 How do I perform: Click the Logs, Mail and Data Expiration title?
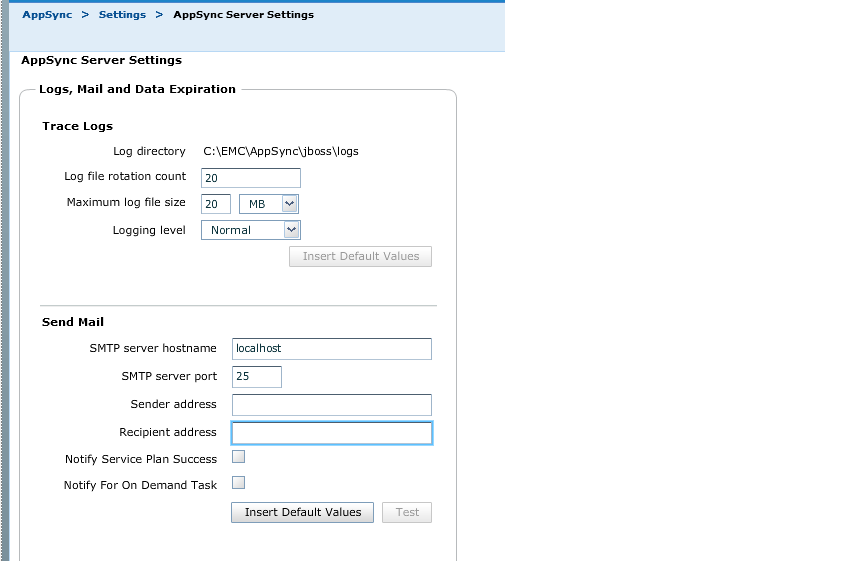(x=137, y=90)
